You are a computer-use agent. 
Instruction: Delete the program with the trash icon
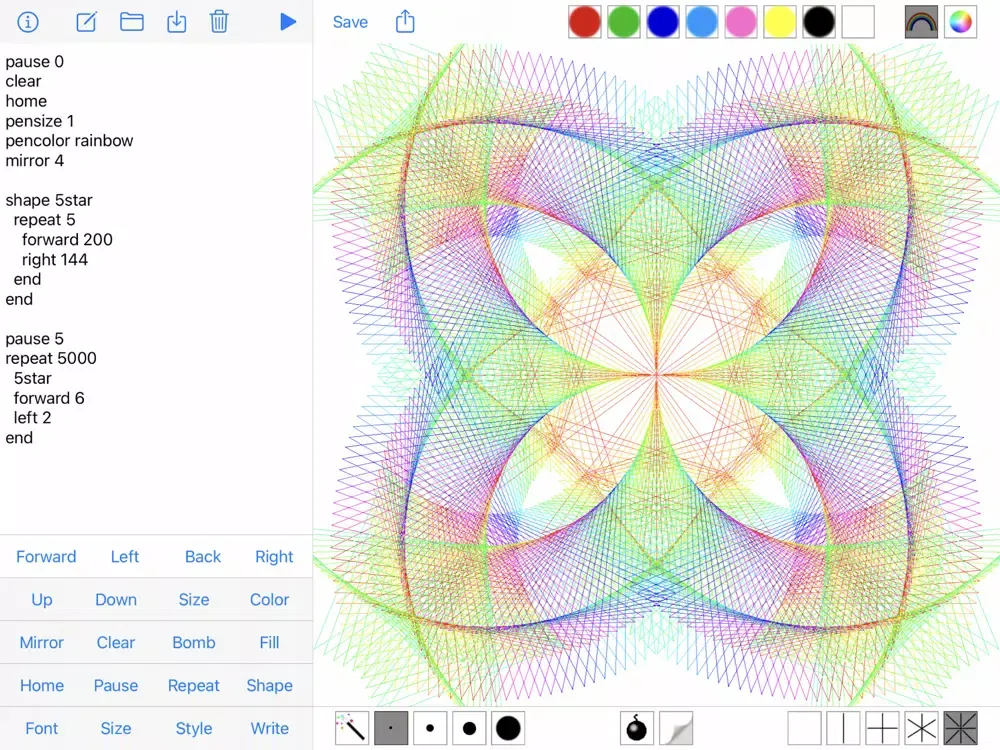tap(219, 22)
